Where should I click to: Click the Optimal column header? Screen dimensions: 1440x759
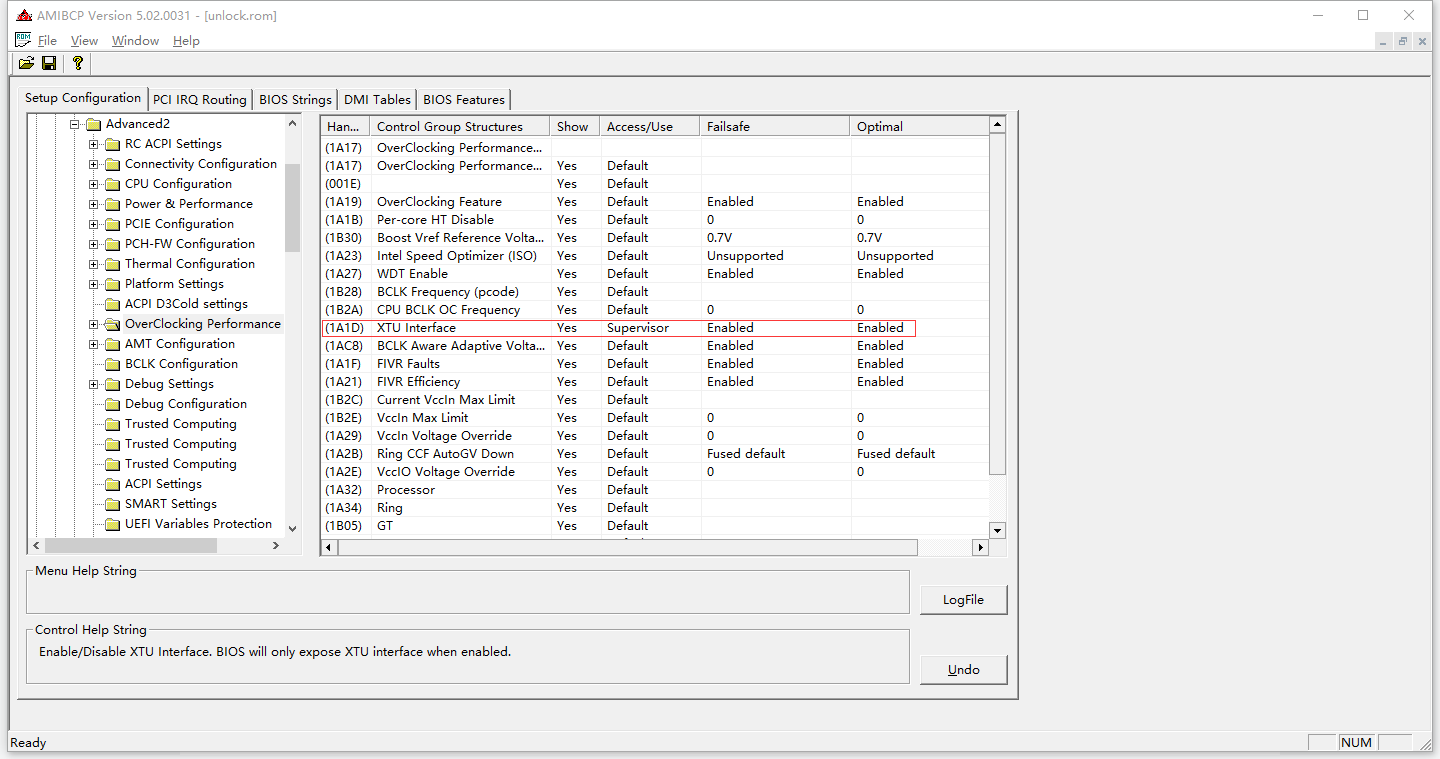pos(919,126)
